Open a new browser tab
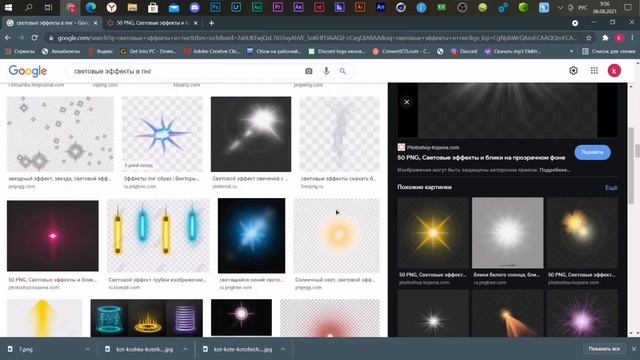This screenshot has width=640, height=360. coord(211,23)
